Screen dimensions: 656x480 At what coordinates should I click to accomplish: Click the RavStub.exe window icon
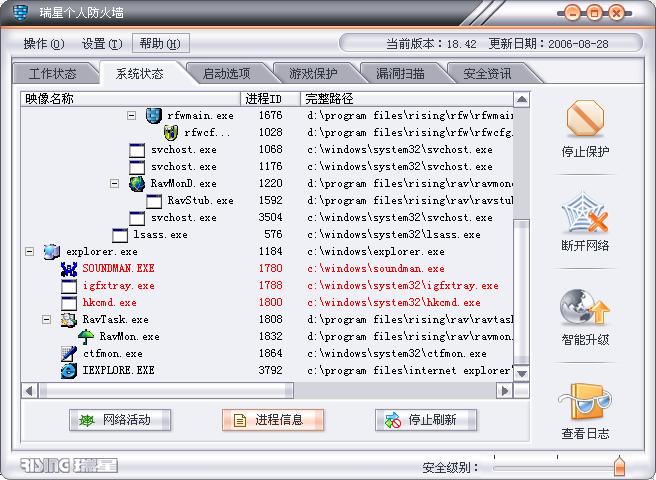[x=154, y=201]
